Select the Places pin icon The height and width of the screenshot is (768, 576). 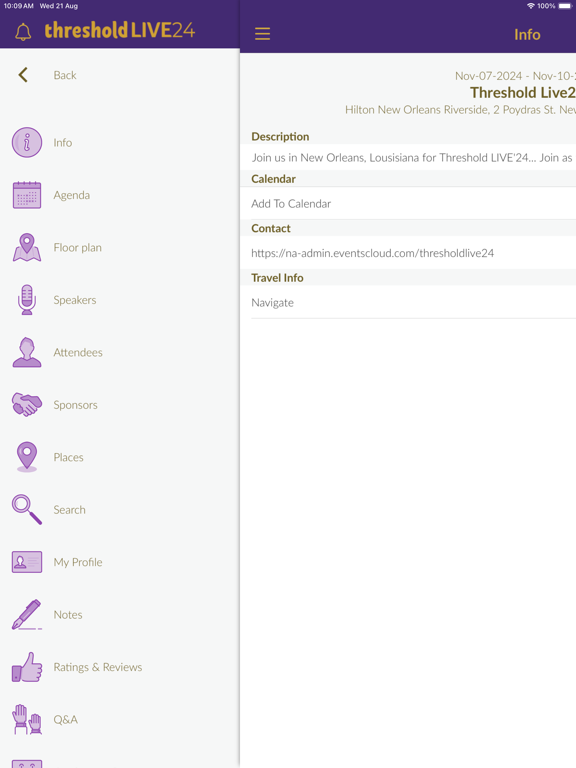point(27,457)
